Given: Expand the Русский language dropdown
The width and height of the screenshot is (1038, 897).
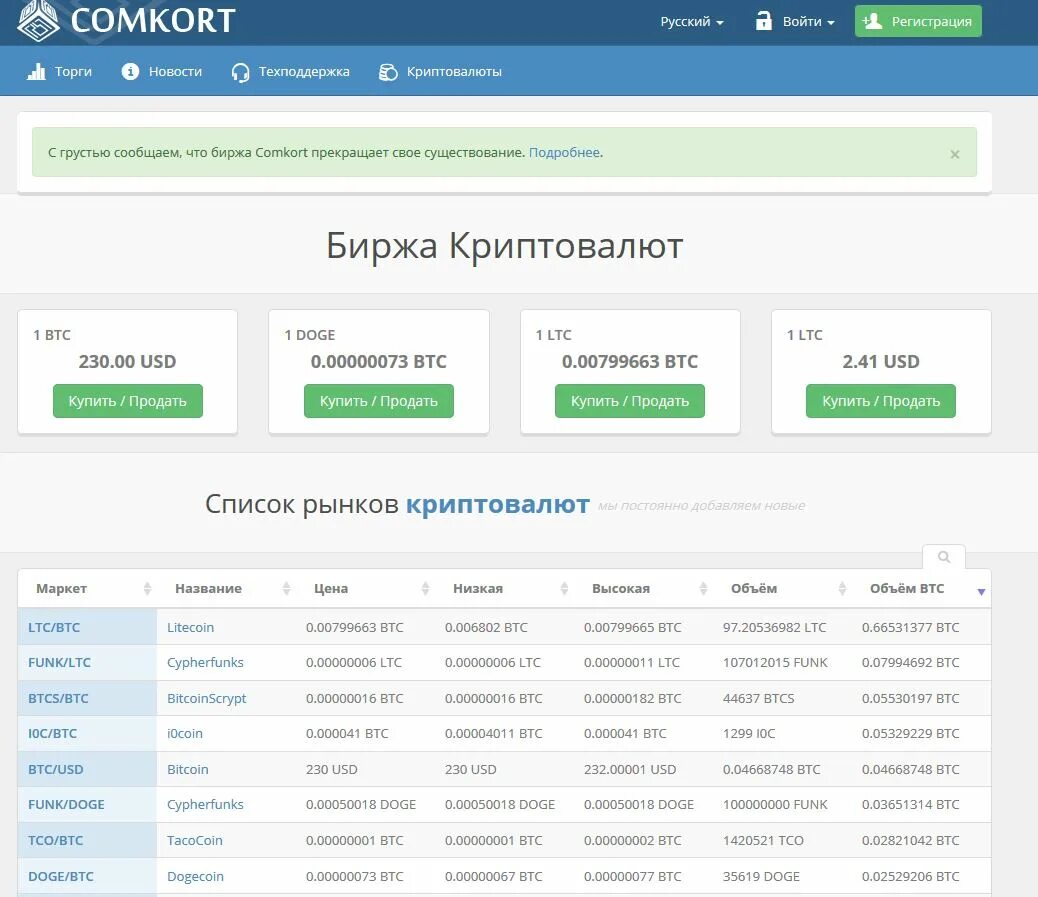Looking at the screenshot, I should coord(692,22).
